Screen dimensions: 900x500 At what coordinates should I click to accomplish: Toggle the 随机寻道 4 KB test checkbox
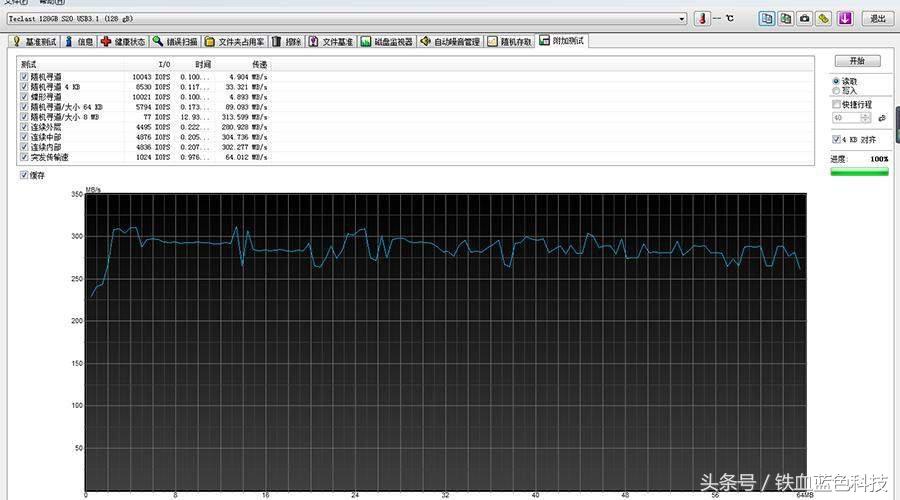(25, 87)
